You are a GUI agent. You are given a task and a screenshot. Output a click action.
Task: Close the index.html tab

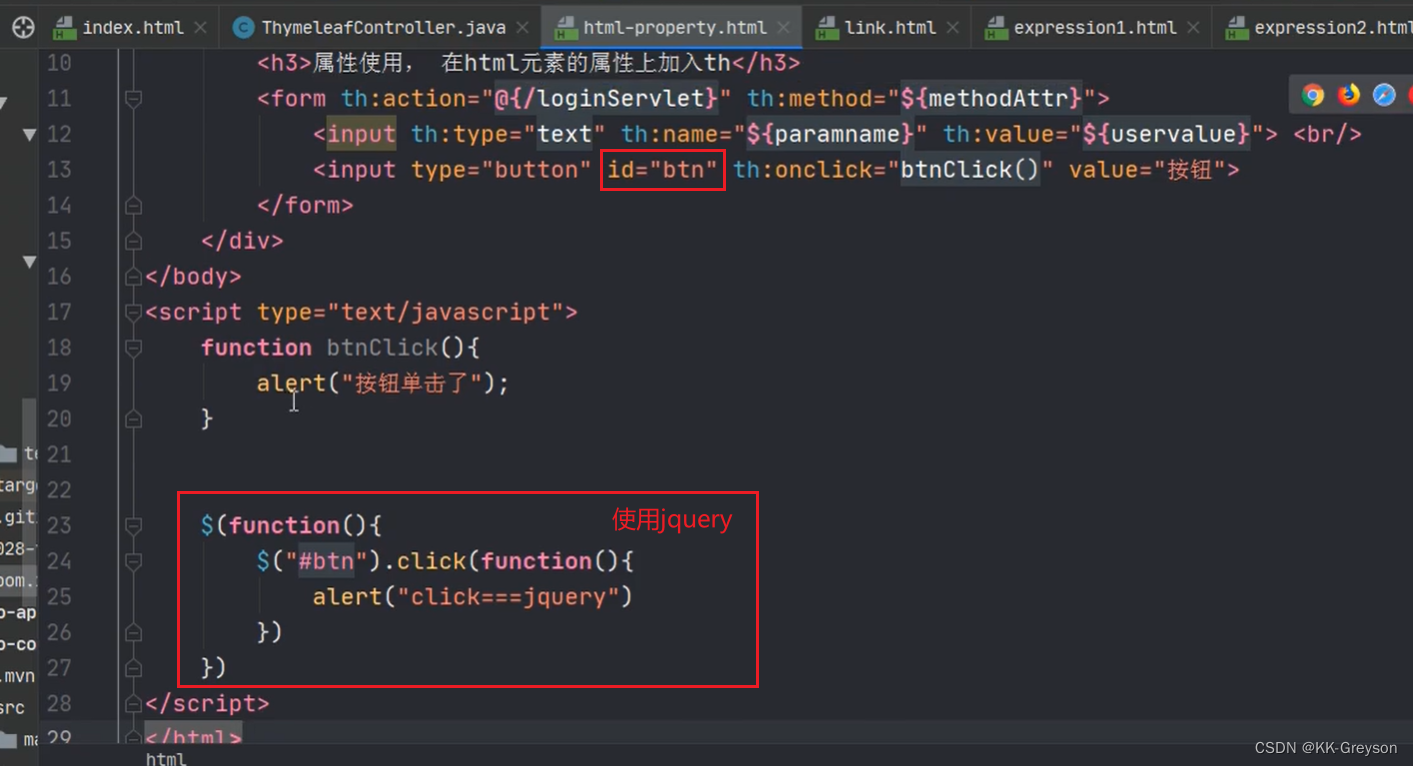200,28
